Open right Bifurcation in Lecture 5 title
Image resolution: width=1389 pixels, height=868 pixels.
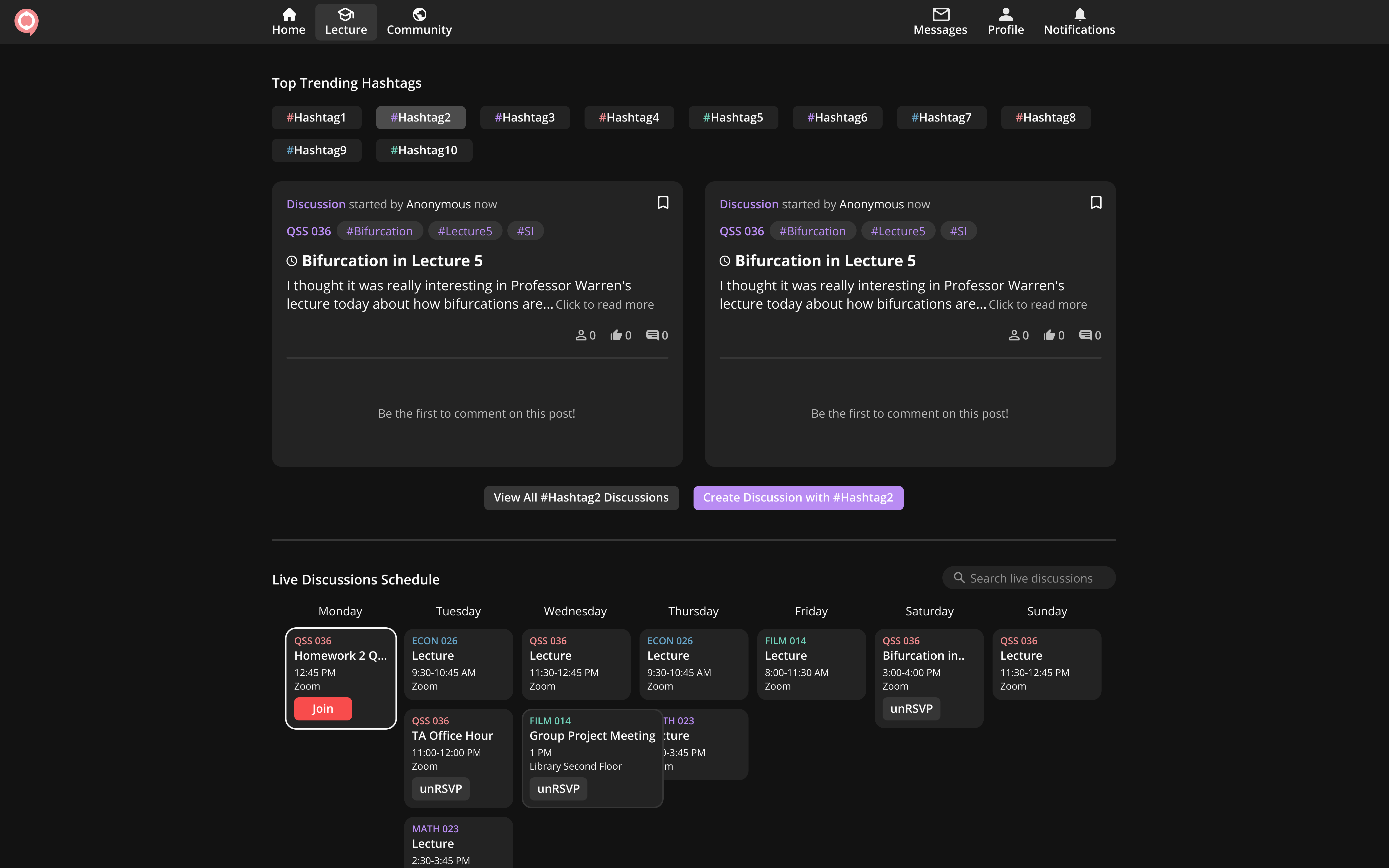click(825, 261)
